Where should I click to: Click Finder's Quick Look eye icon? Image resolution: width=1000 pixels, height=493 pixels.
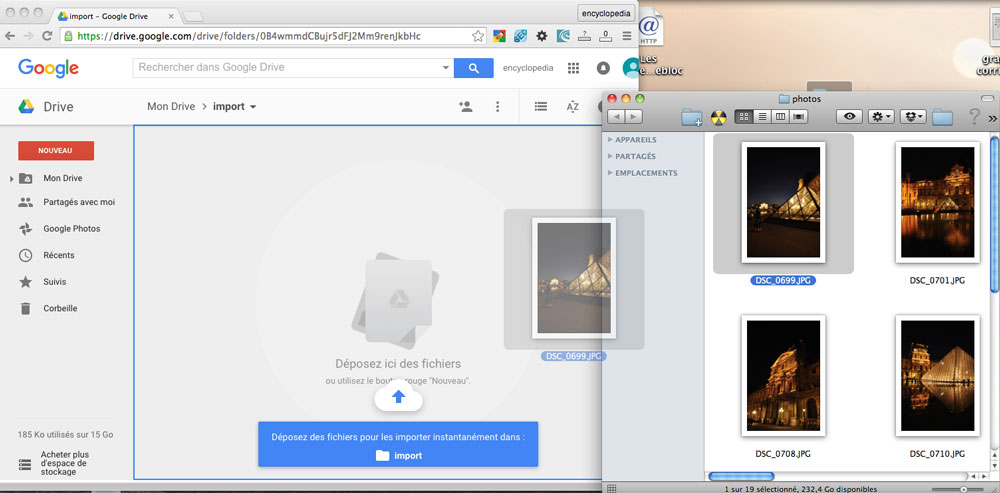click(x=850, y=117)
